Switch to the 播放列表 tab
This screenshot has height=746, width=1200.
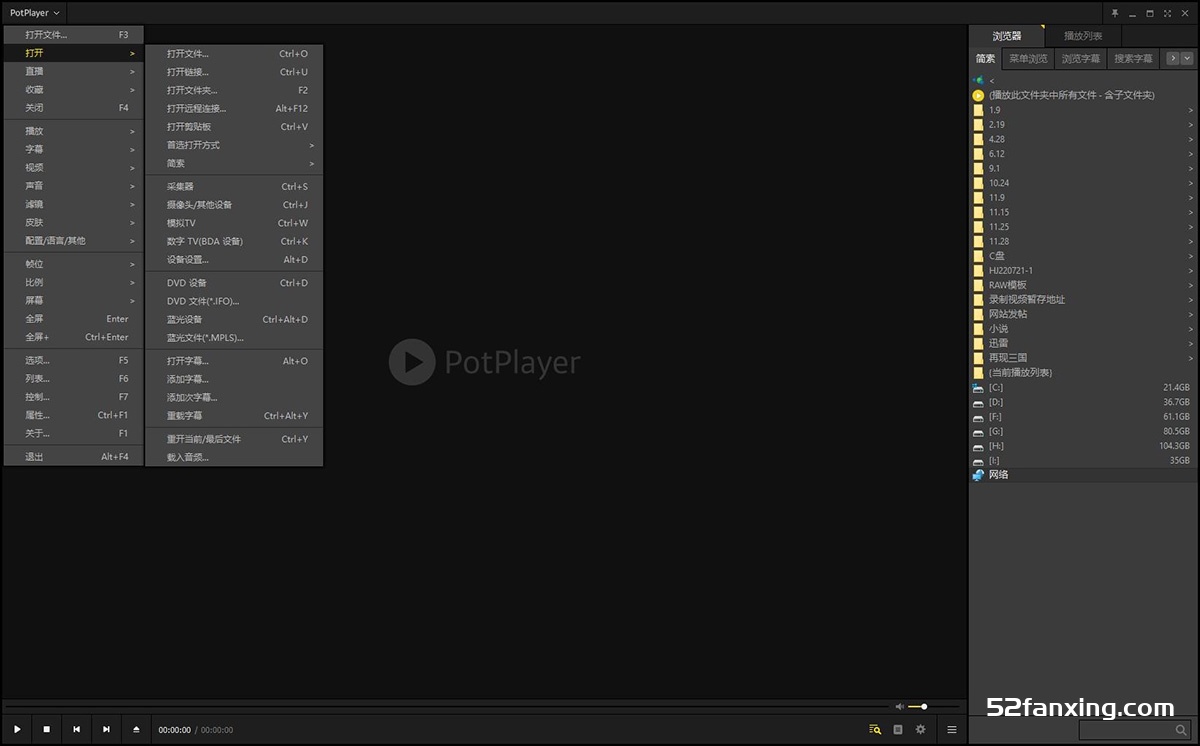coord(1083,36)
